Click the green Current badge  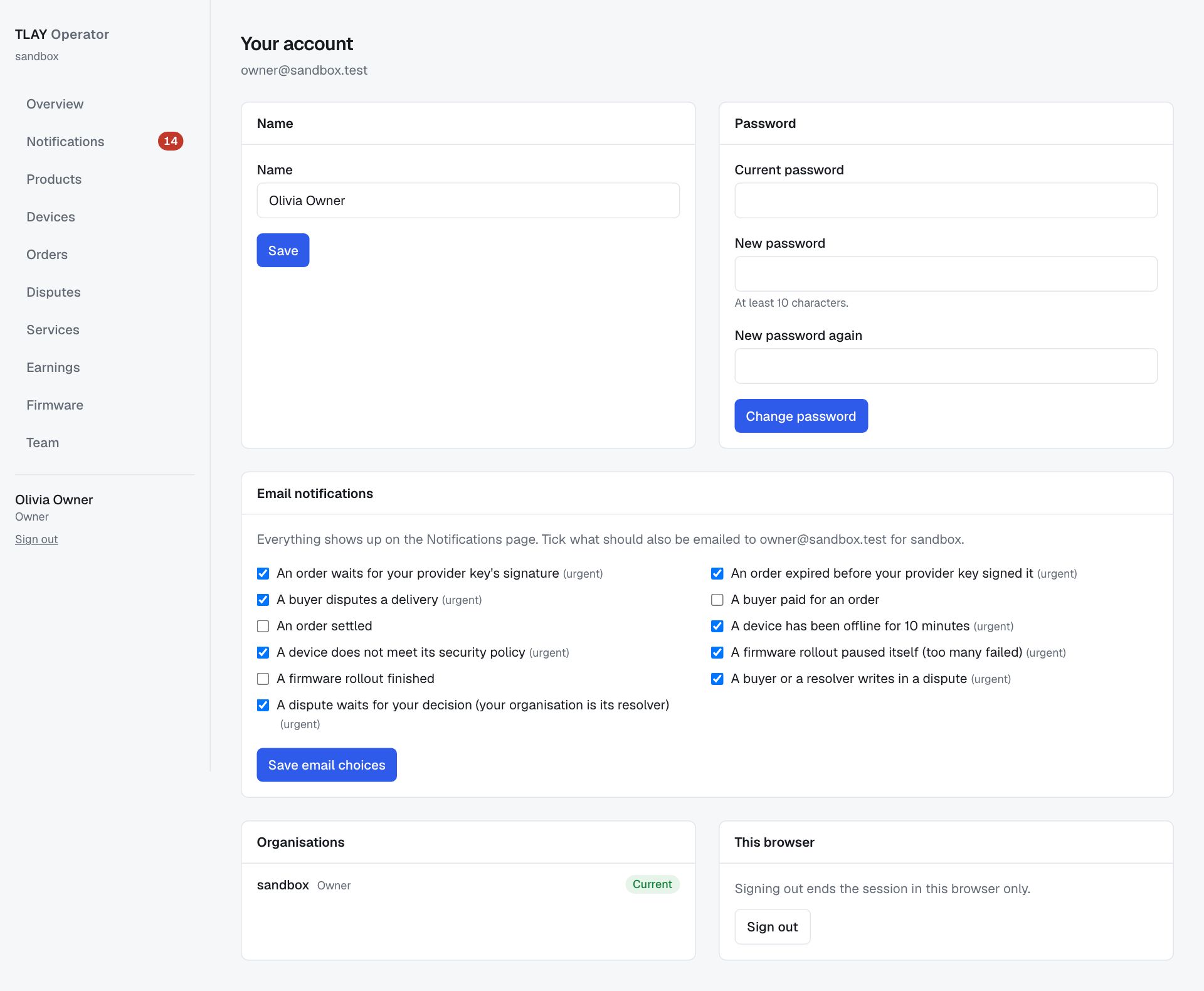652,884
